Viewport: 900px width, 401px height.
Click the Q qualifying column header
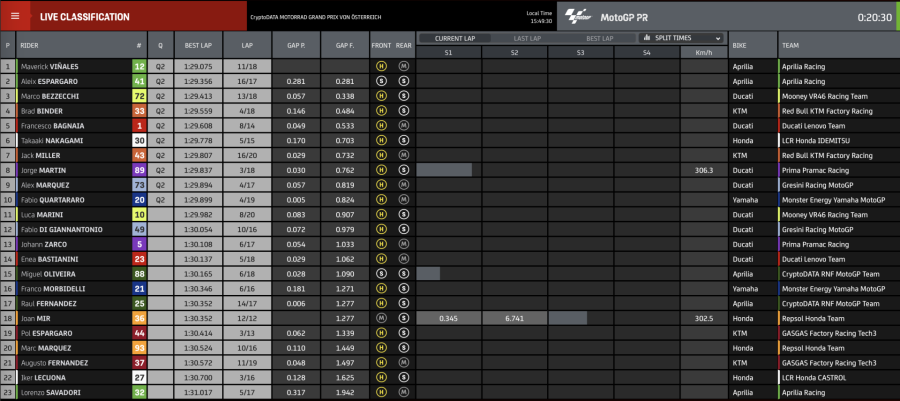[160, 45]
